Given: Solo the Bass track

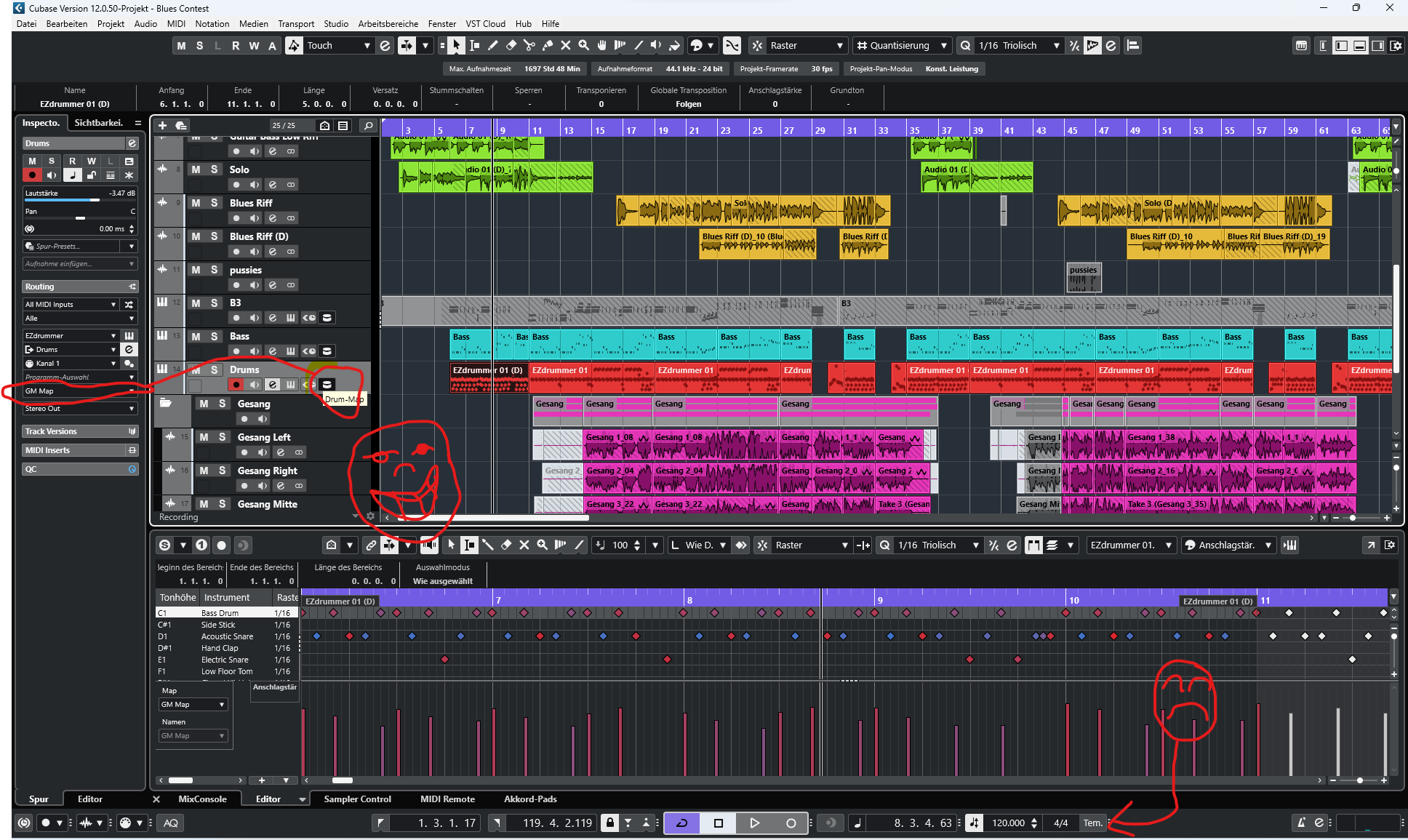Looking at the screenshot, I should tap(214, 336).
